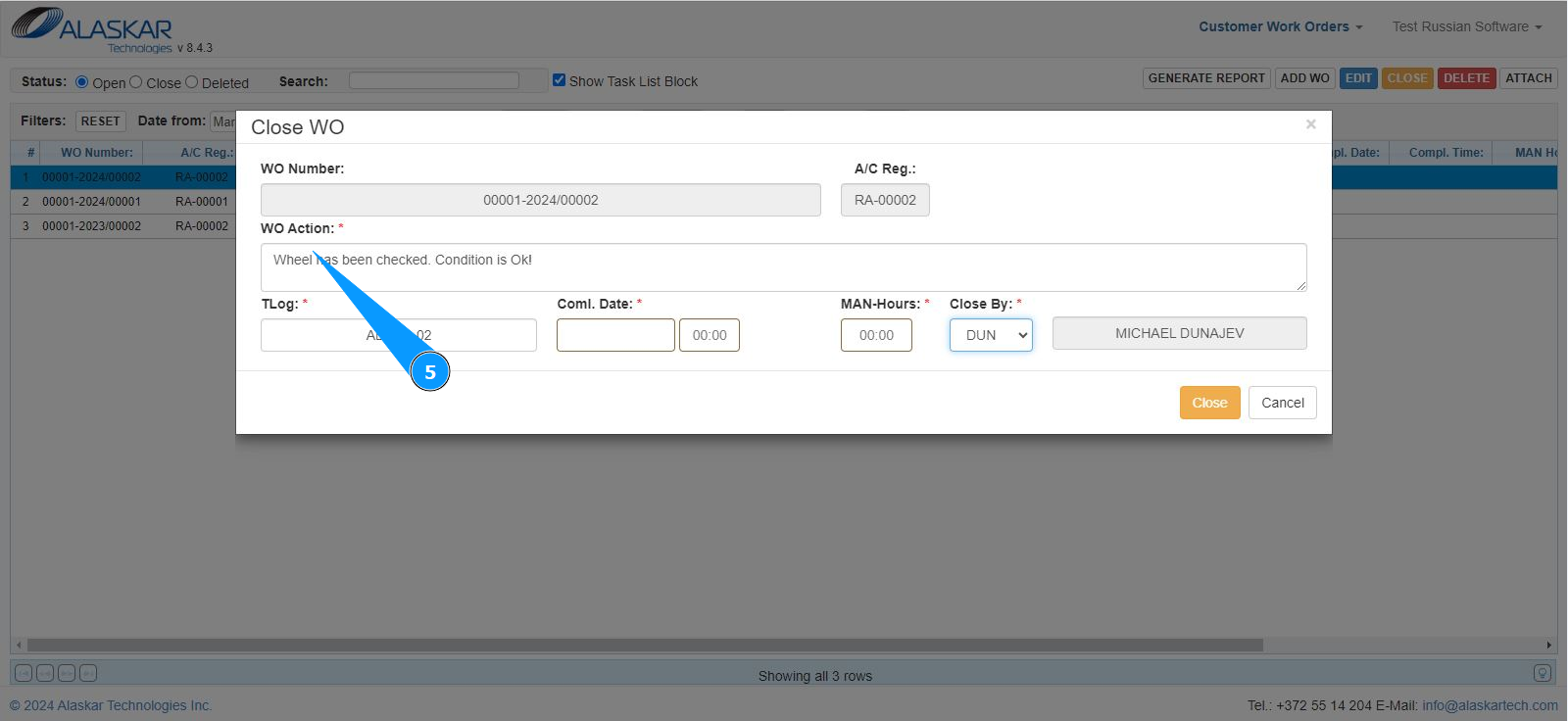Image resolution: width=1568 pixels, height=721 pixels.
Task: Open the Test Russian Software user menu
Action: coord(1467,26)
